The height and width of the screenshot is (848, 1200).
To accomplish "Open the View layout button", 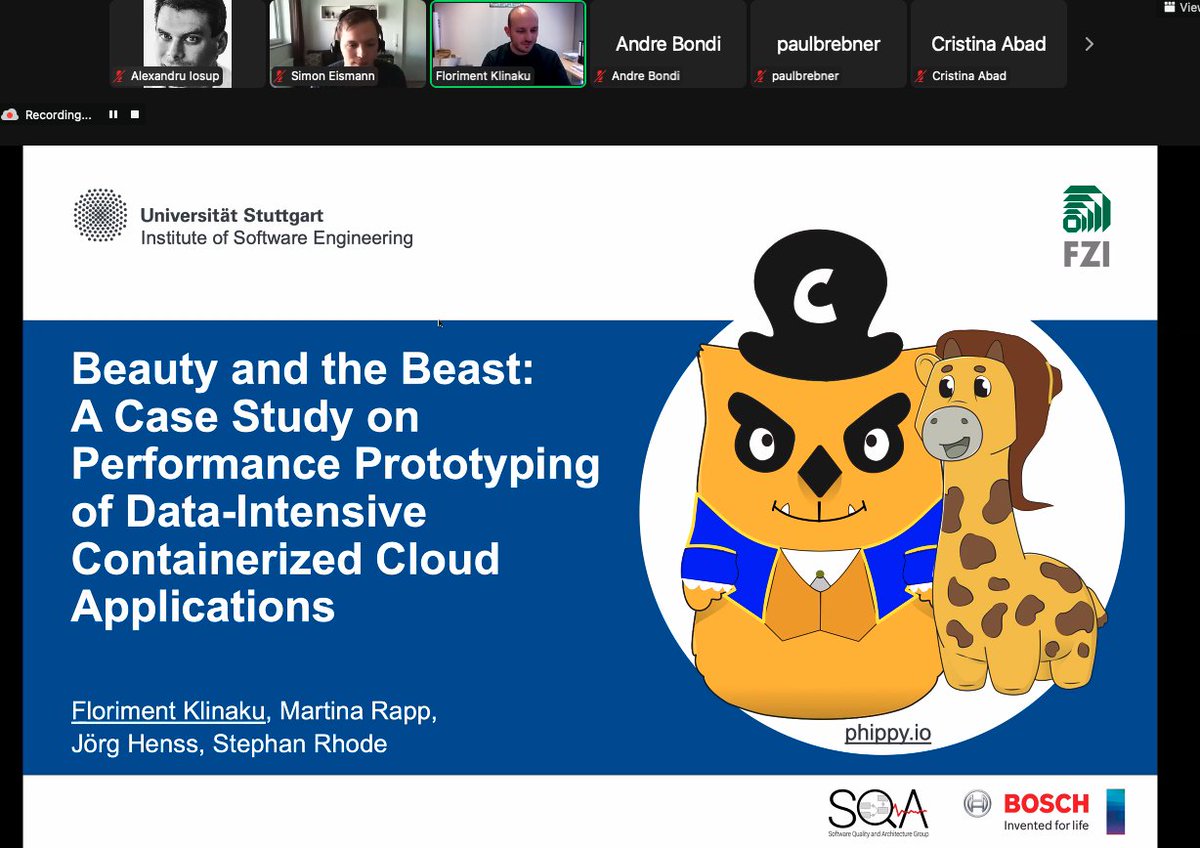I will click(1182, 7).
